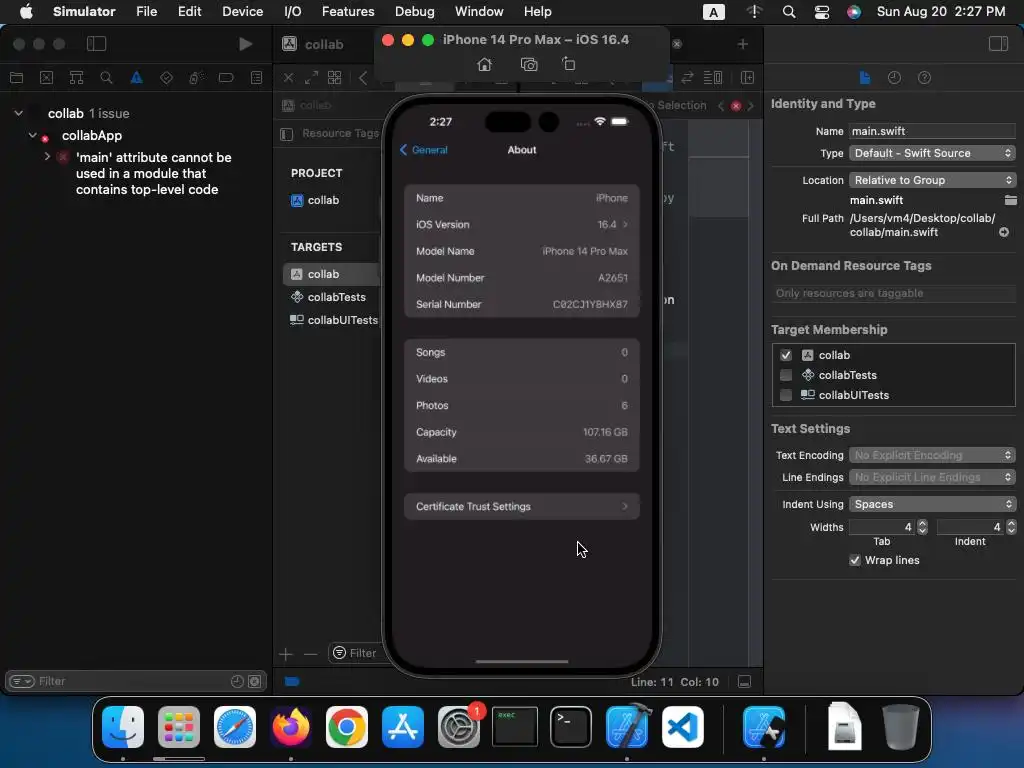1024x768 pixels.
Task: Open Spotlight search in menu bar
Action: [789, 12]
